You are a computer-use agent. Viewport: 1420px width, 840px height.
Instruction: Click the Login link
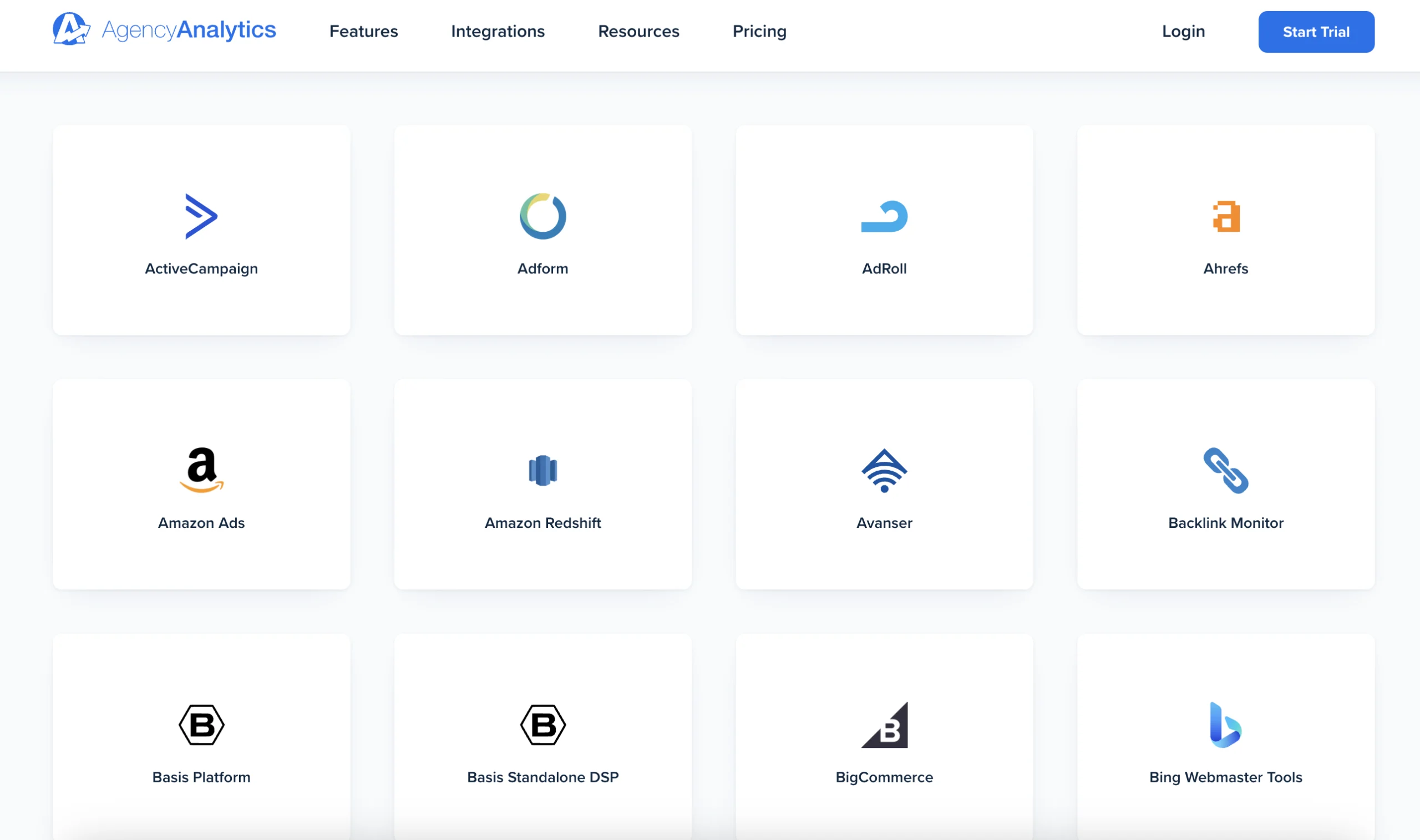pos(1183,31)
